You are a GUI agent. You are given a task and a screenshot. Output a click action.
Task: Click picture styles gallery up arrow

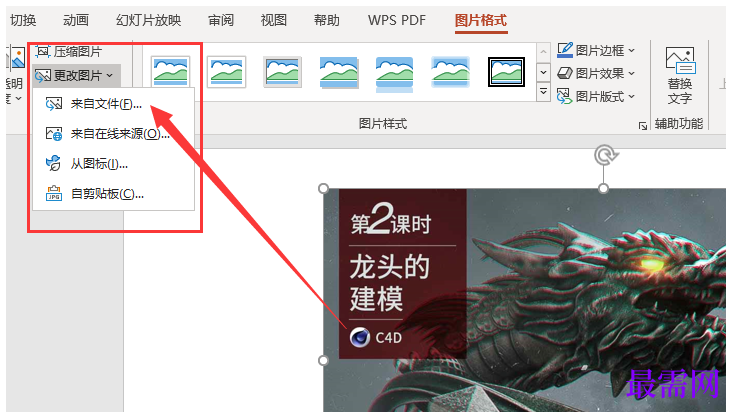(x=543, y=52)
